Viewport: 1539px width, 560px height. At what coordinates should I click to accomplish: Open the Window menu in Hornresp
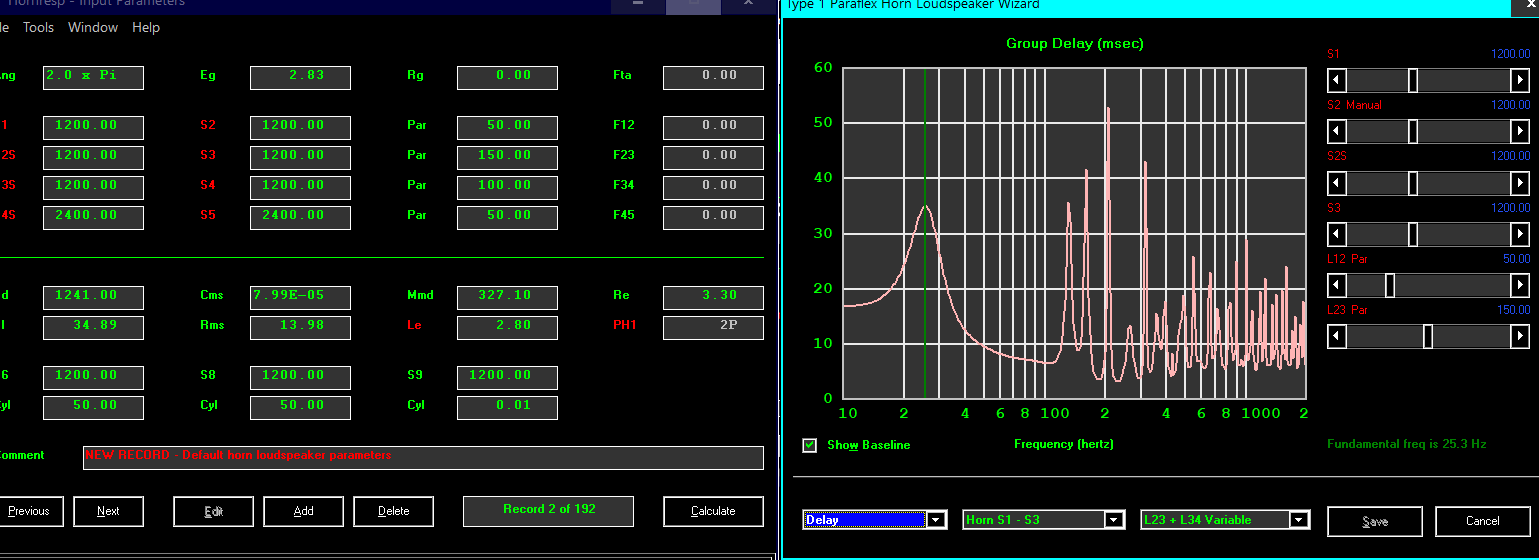[x=93, y=27]
